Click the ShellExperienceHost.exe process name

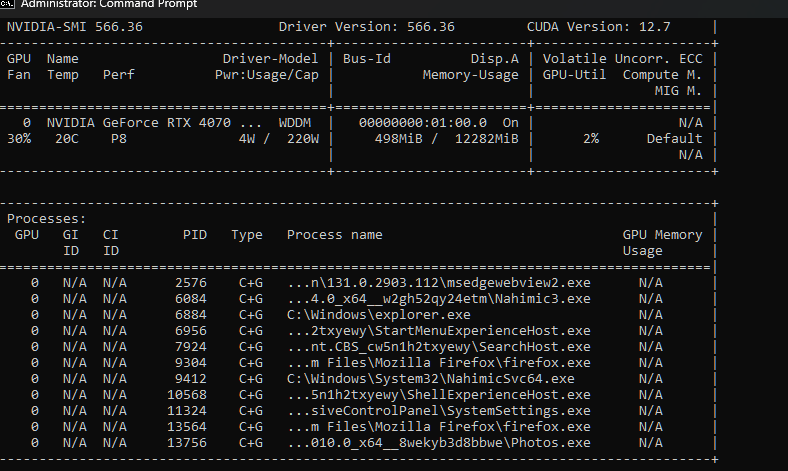[439, 395]
